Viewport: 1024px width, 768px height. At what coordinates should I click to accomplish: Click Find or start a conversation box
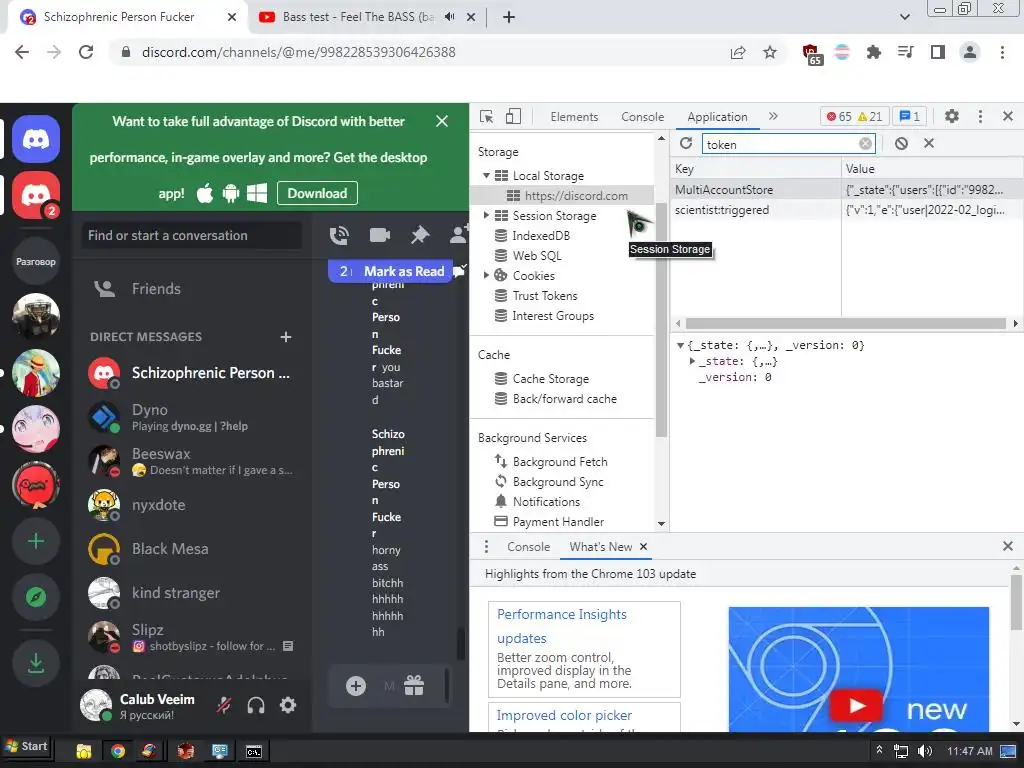(192, 235)
